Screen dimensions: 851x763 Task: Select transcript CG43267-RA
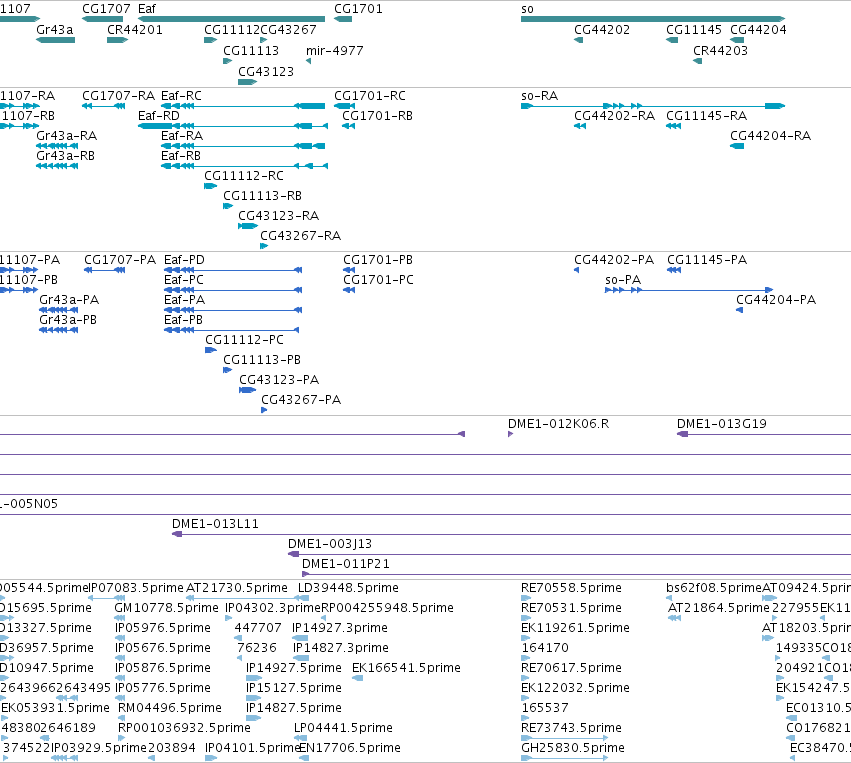click(301, 236)
